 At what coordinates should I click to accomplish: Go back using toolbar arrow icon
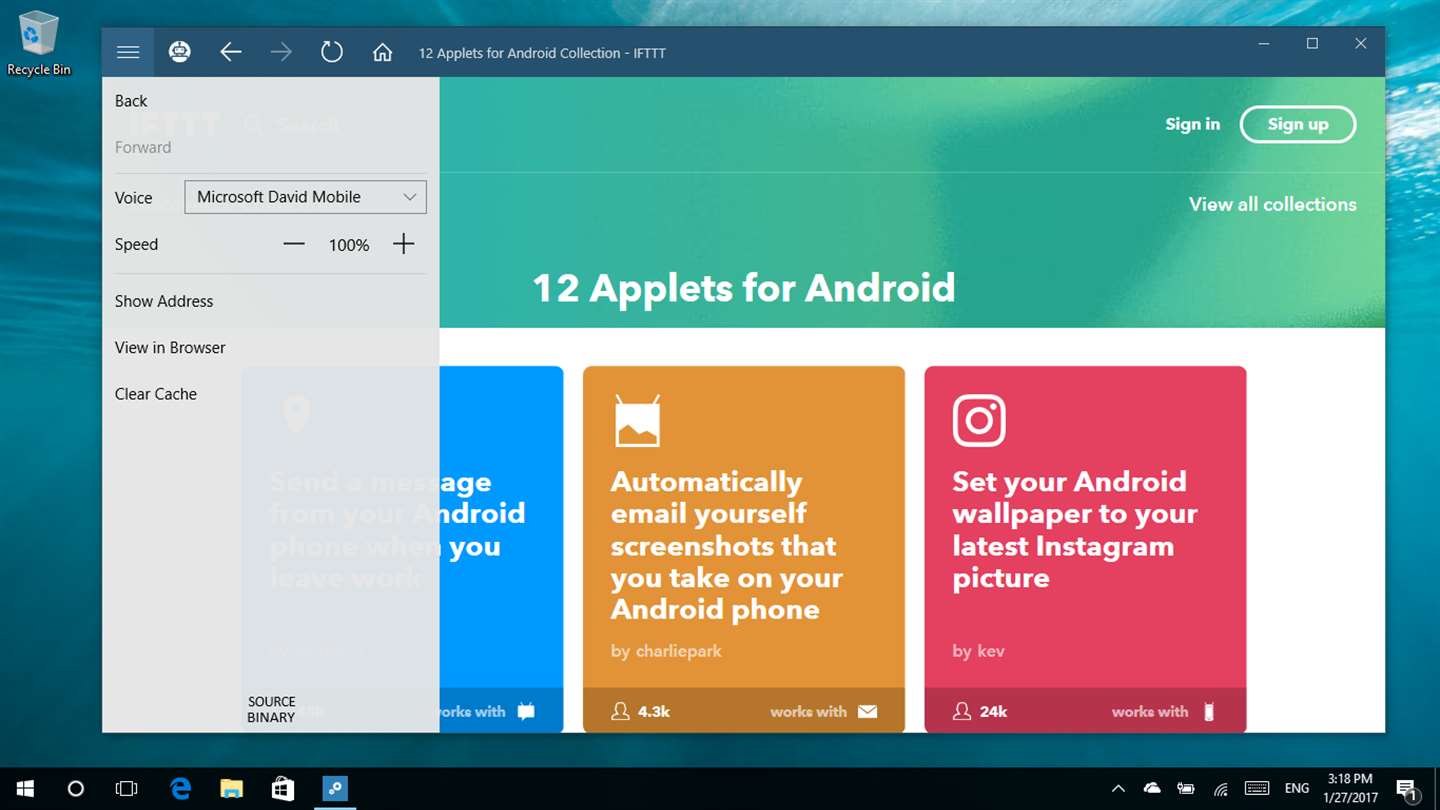pos(231,52)
